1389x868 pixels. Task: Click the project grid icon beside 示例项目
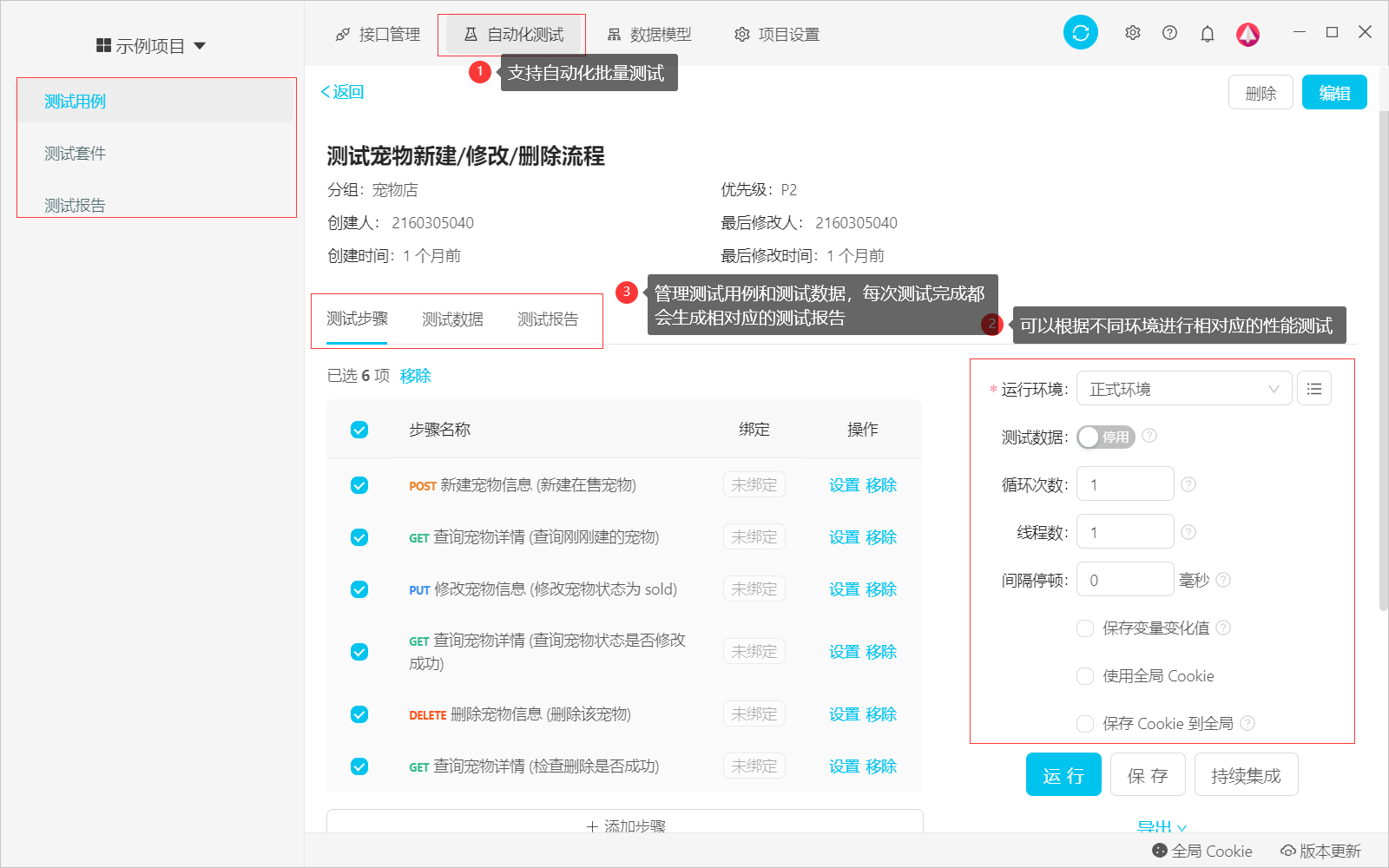tap(103, 45)
